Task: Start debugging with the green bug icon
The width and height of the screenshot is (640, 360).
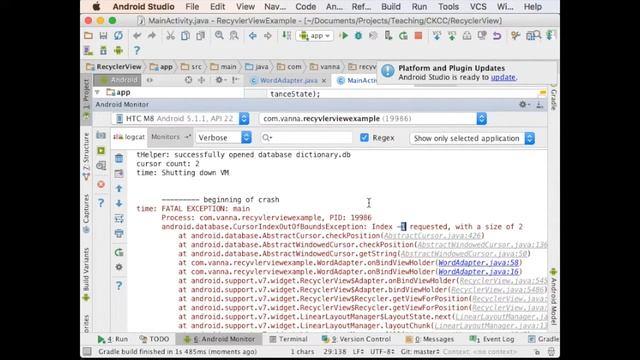Action: click(358, 36)
